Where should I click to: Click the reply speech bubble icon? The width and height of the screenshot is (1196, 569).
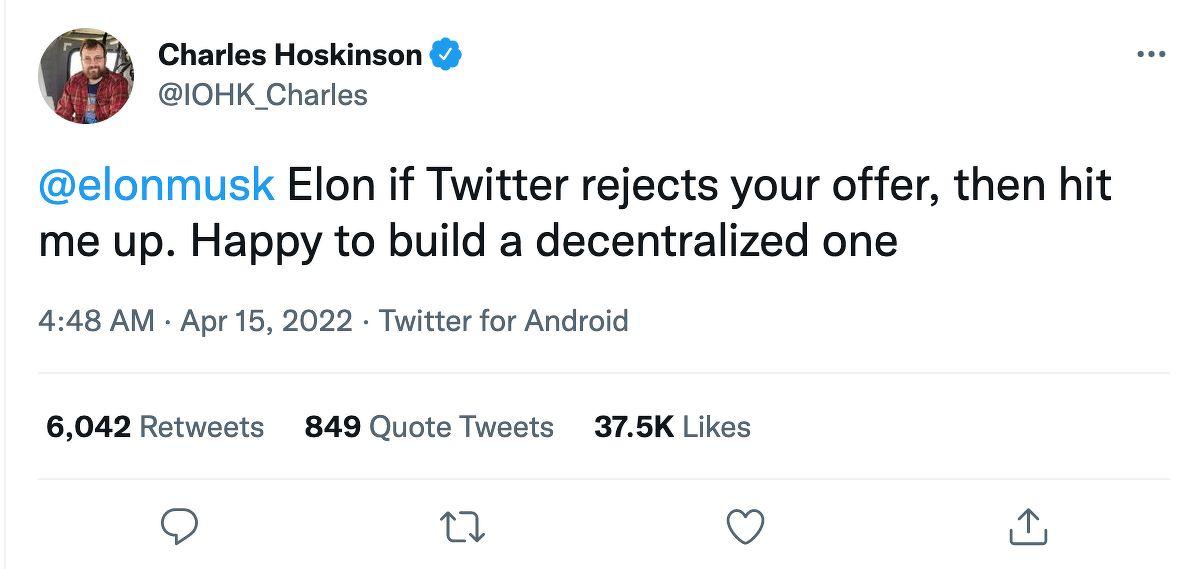182,527
